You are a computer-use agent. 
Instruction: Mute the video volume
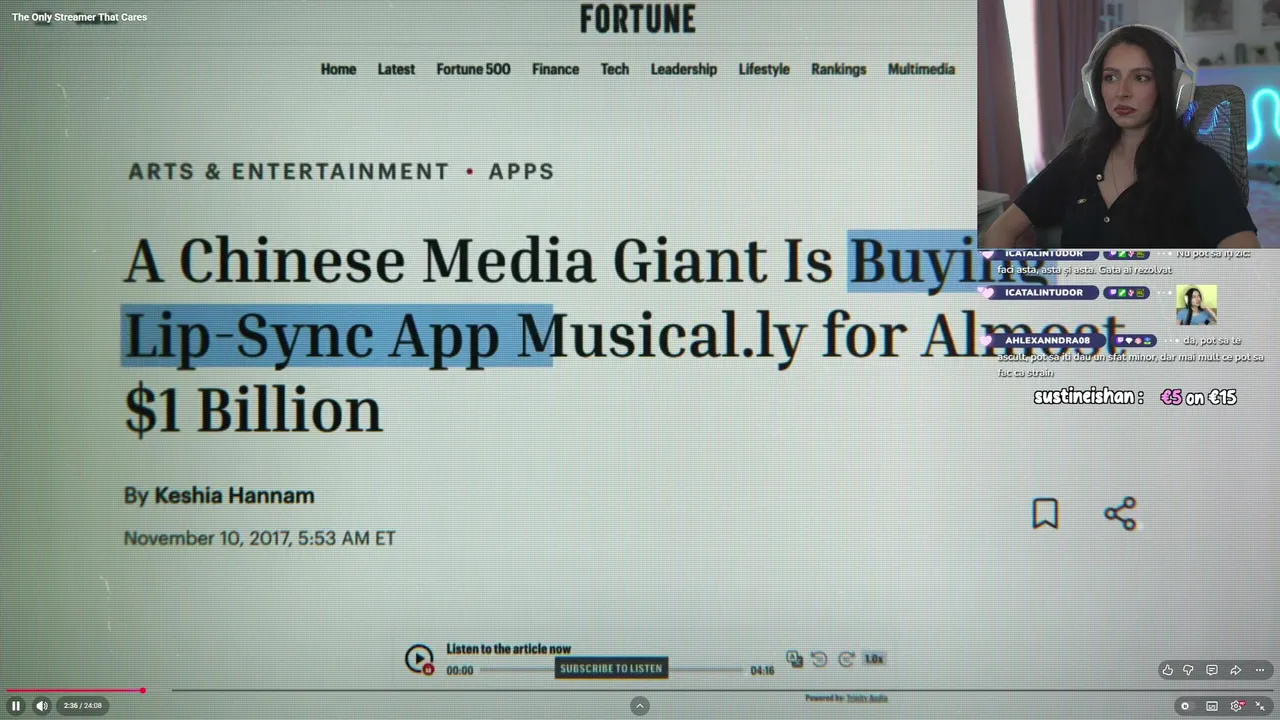[42, 706]
